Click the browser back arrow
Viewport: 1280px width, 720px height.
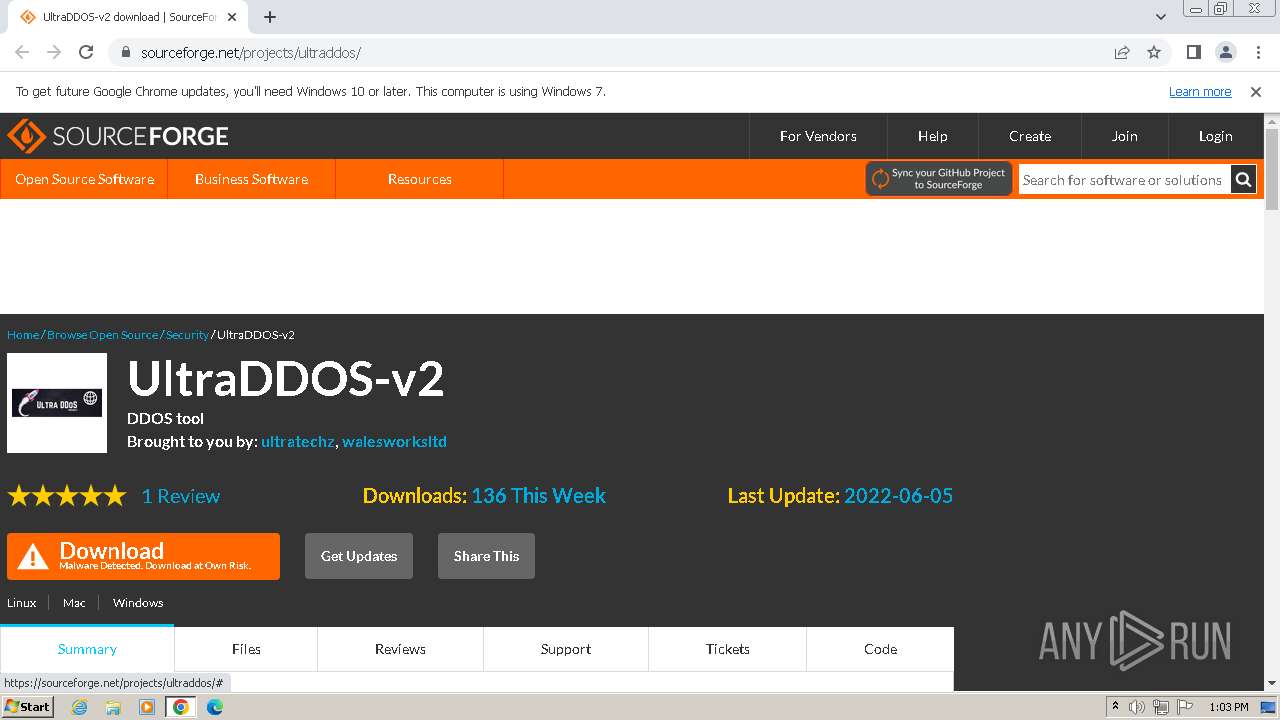(22, 52)
